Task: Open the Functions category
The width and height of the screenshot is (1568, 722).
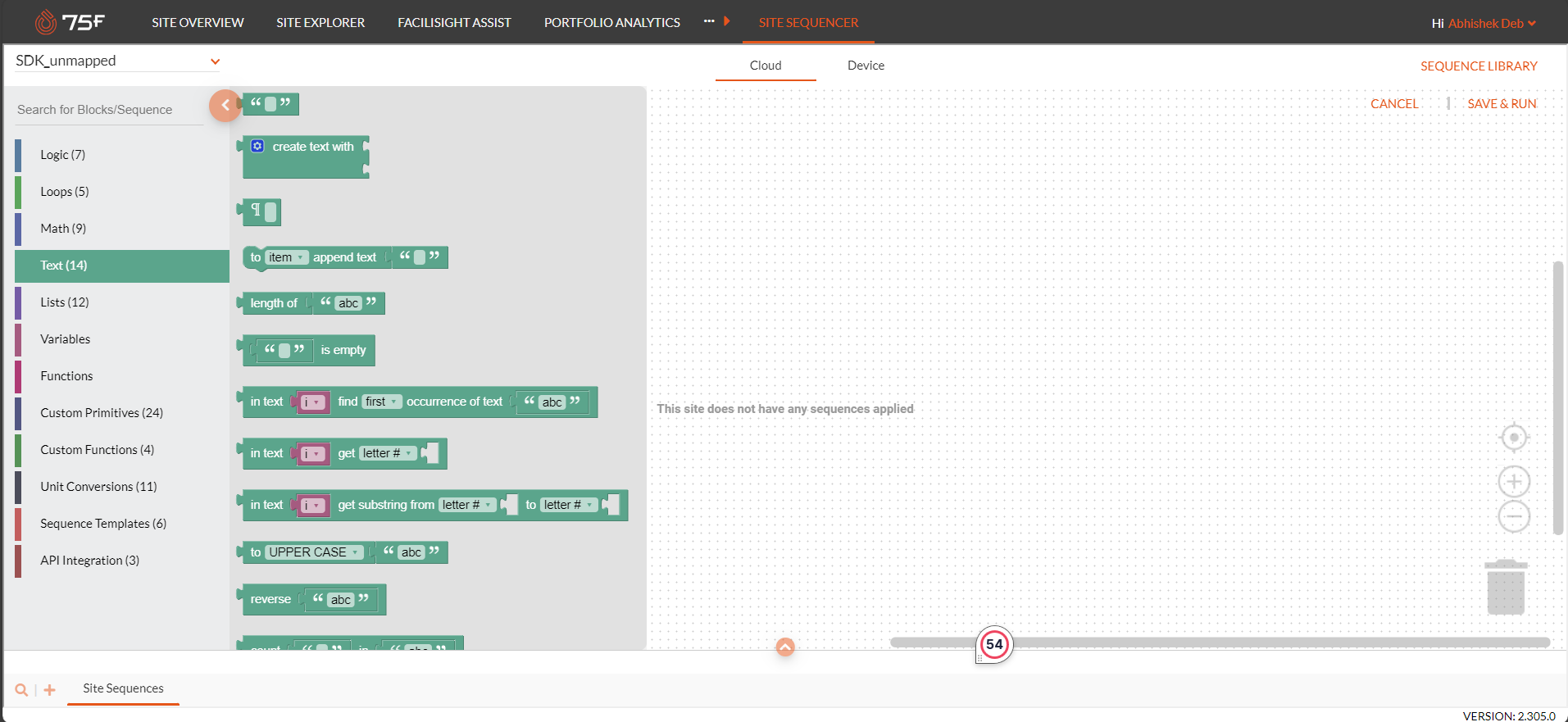Action: [x=122, y=376]
